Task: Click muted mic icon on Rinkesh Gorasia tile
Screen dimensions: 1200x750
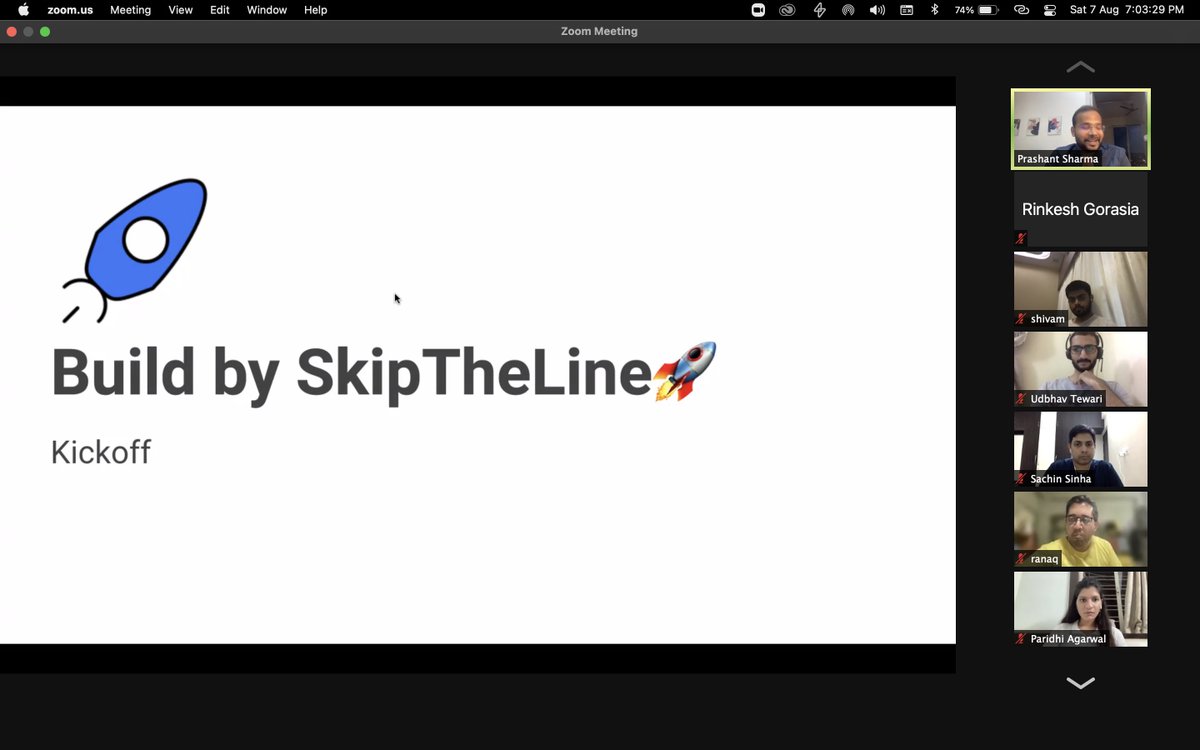Action: [1021, 239]
